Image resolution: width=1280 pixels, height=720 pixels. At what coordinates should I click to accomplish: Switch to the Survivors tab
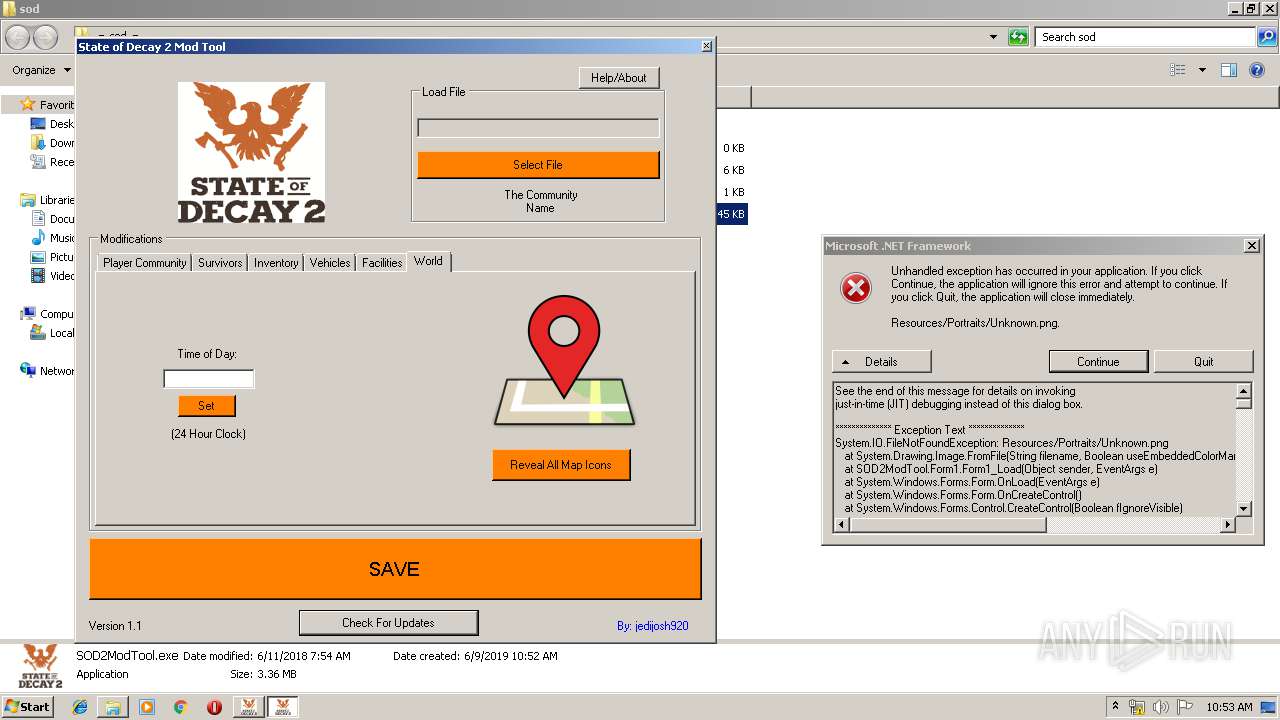[220, 263]
